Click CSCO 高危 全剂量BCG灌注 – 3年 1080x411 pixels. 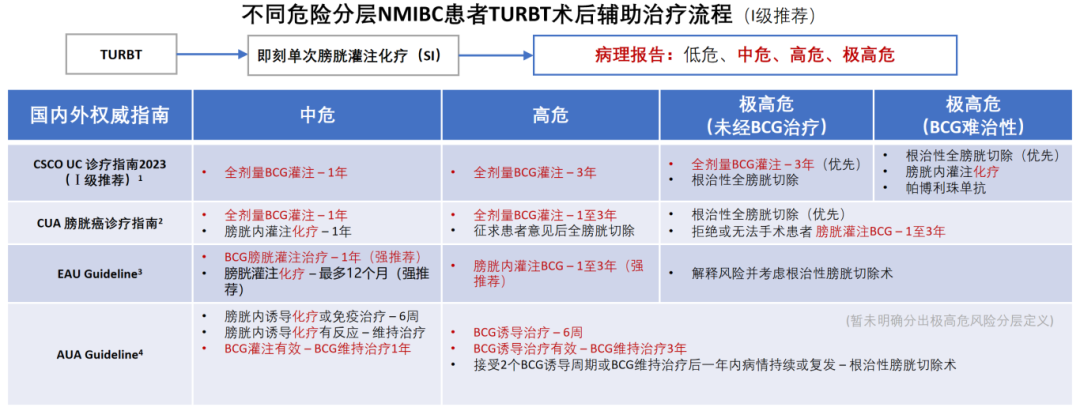click(x=534, y=172)
